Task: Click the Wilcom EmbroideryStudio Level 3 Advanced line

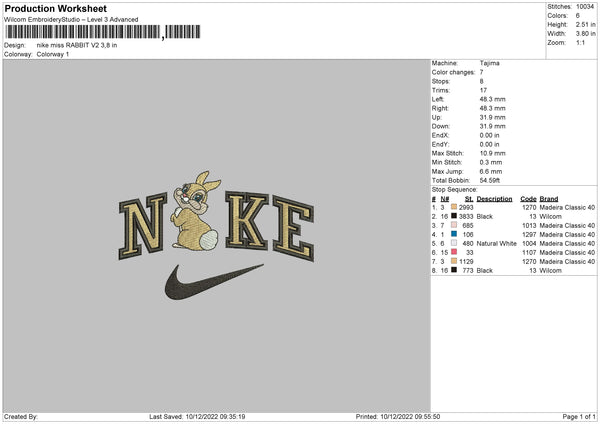Action: coord(71,20)
